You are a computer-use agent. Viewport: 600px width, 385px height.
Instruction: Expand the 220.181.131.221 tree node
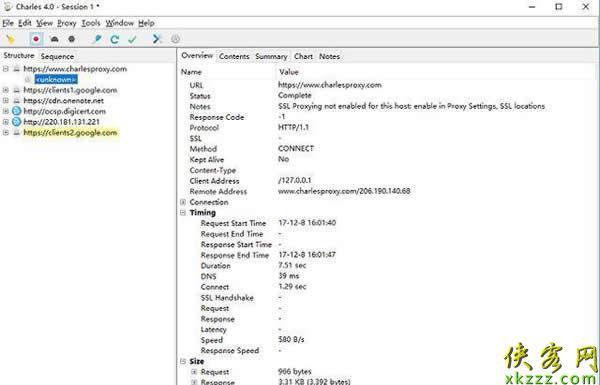coord(6,122)
